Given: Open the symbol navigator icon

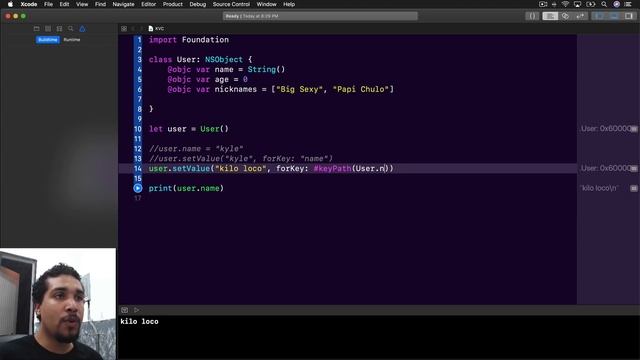Looking at the screenshot, I should point(59,29).
